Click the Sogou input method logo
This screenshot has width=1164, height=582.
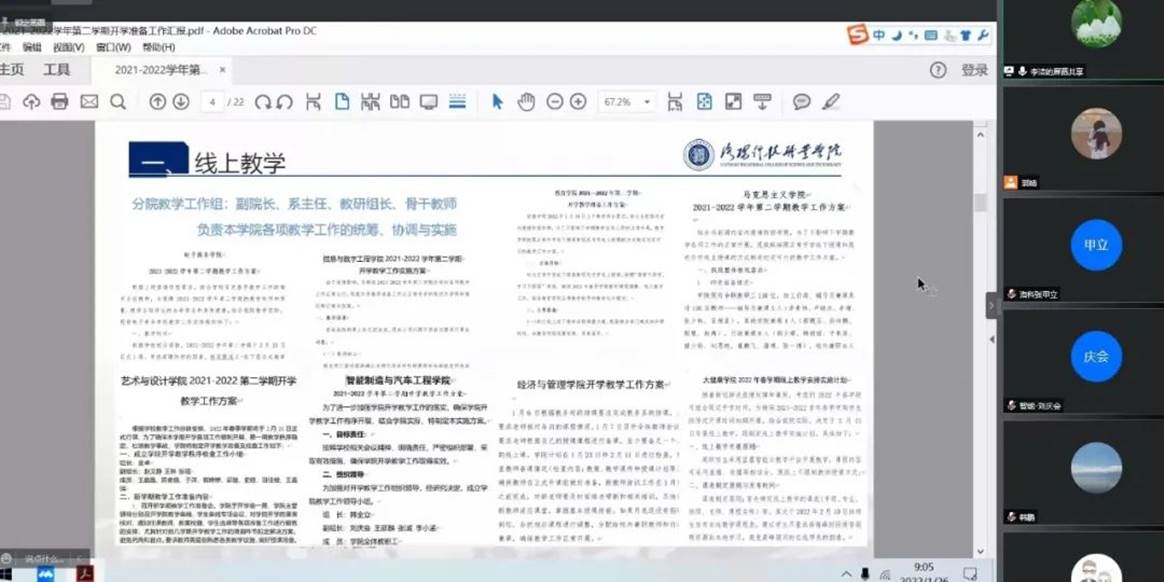point(857,33)
